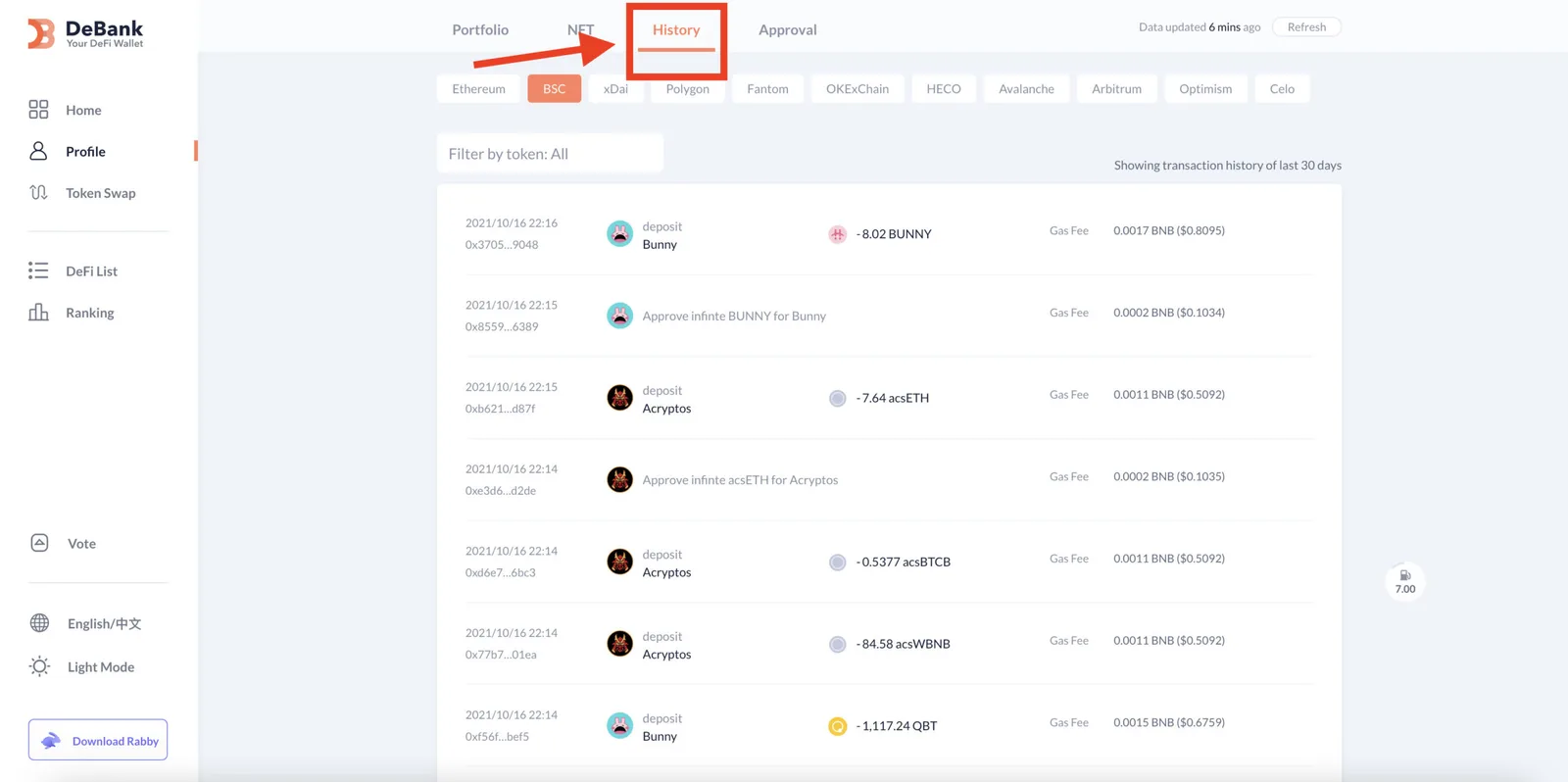Viewport: 1568px width, 782px height.
Task: Open transaction hash 0x8559...6389
Action: click(502, 327)
